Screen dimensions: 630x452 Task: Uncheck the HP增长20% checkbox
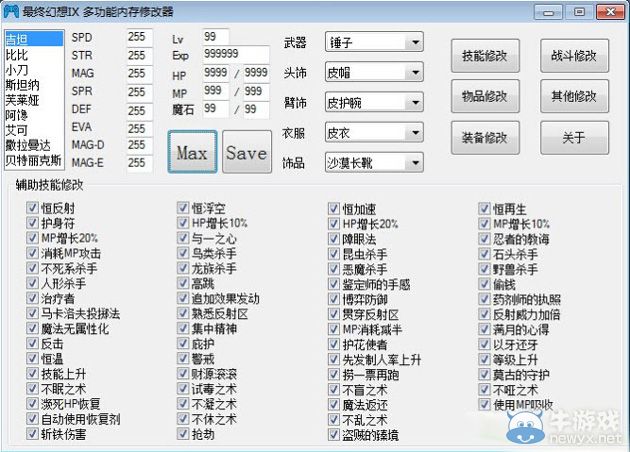point(333,224)
